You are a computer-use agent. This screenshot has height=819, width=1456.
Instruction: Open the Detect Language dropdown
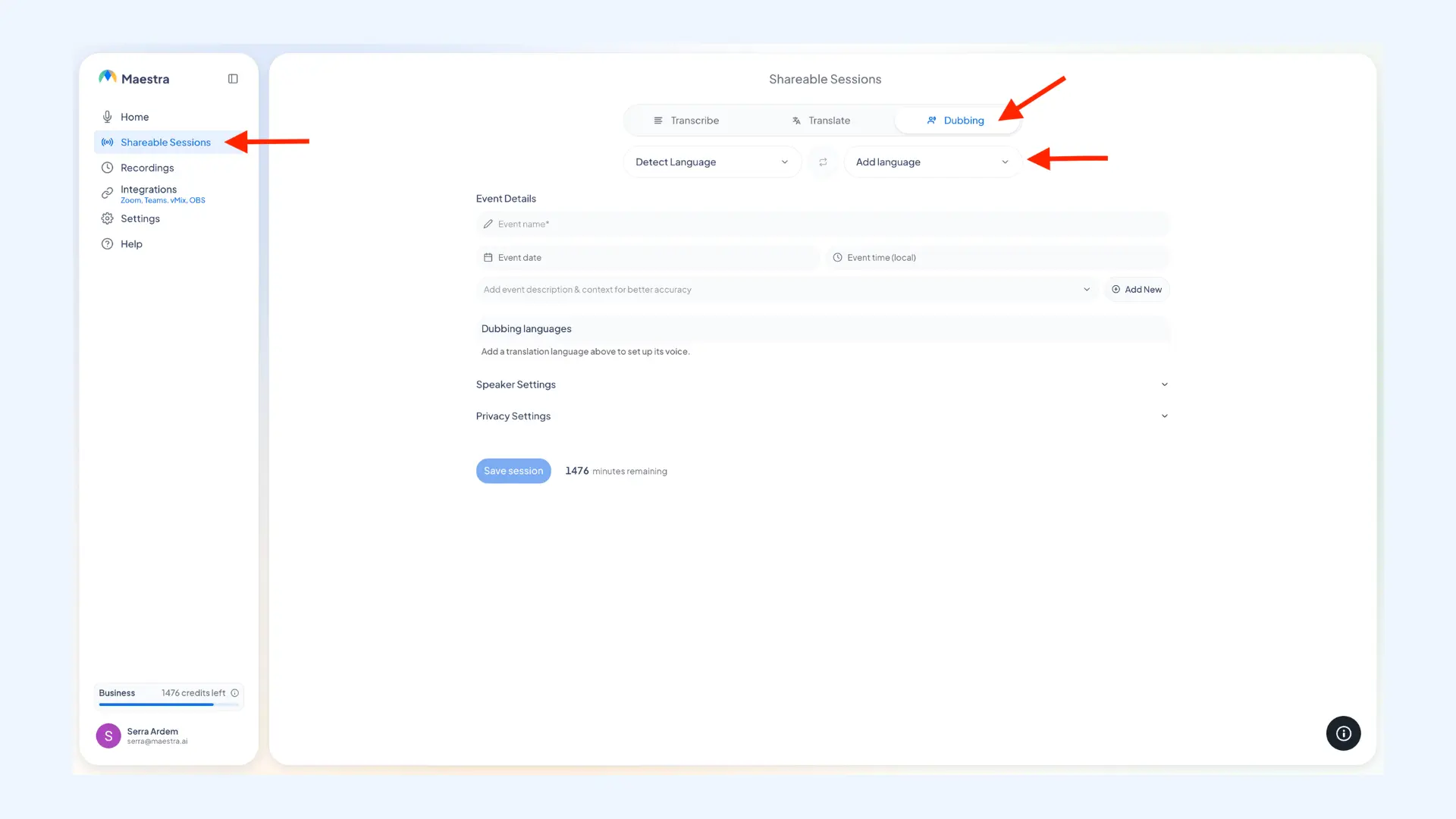click(712, 162)
